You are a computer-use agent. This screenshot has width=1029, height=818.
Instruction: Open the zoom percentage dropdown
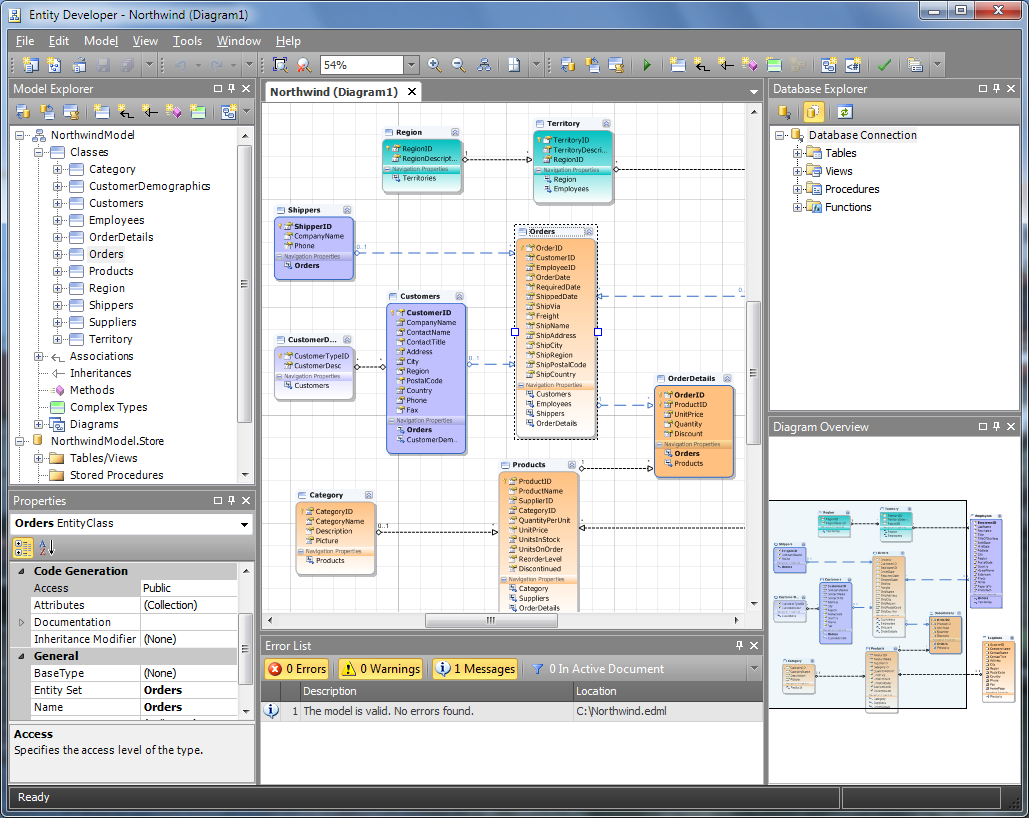(x=411, y=65)
